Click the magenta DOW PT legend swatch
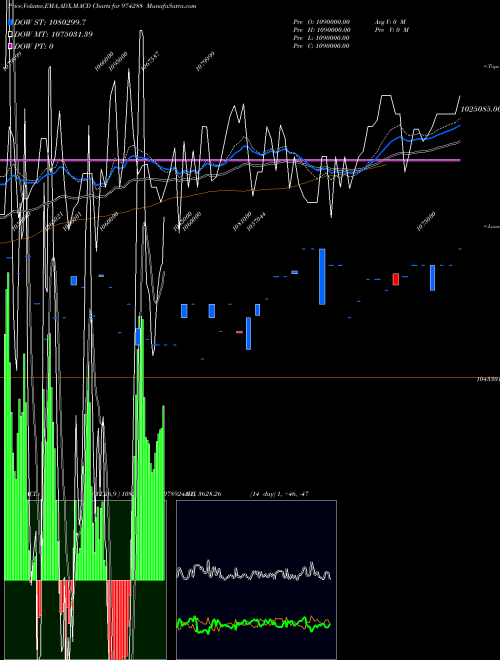This screenshot has height=660, width=500. click(x=11, y=46)
